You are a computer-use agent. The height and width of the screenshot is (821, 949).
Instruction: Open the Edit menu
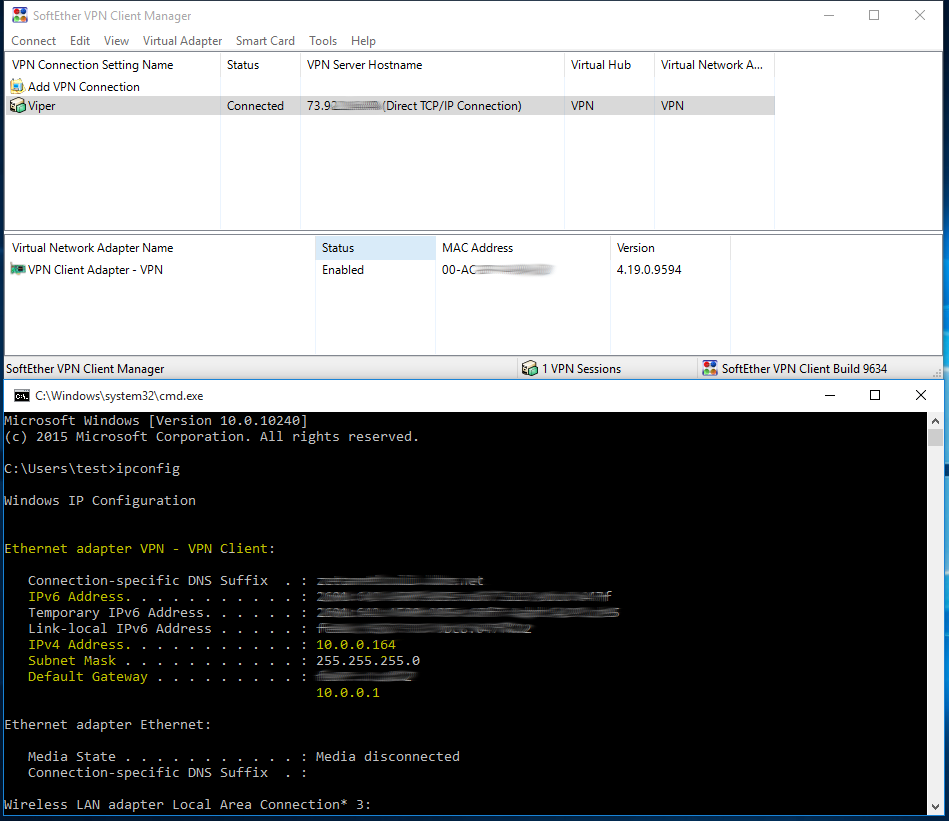click(x=79, y=41)
